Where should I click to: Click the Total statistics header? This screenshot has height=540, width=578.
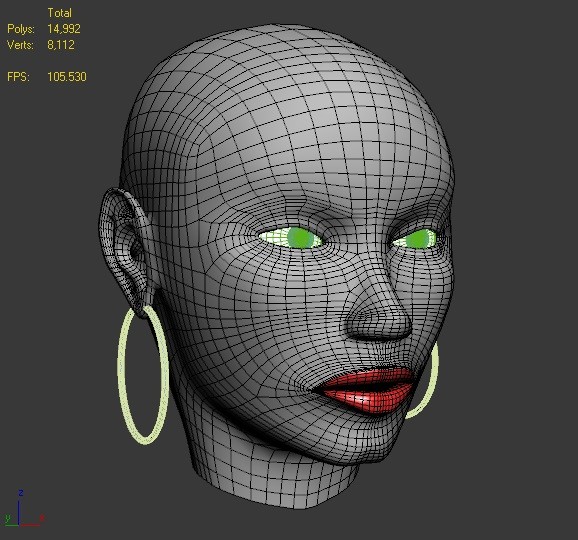click(59, 13)
